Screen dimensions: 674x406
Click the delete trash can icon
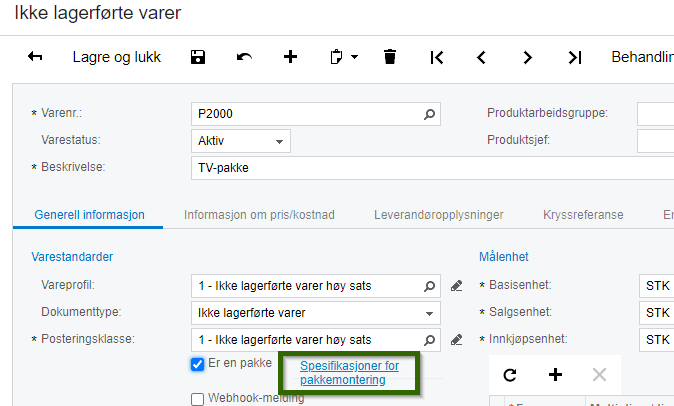pyautogui.click(x=390, y=57)
